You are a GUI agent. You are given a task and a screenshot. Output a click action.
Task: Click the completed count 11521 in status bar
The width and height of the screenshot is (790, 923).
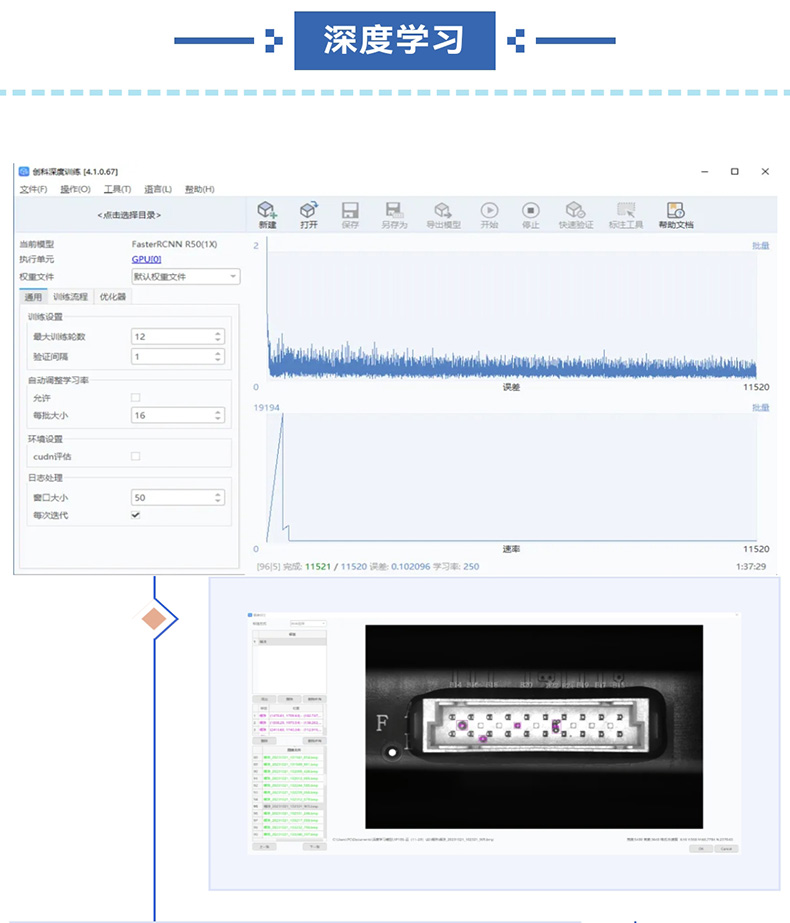318,566
